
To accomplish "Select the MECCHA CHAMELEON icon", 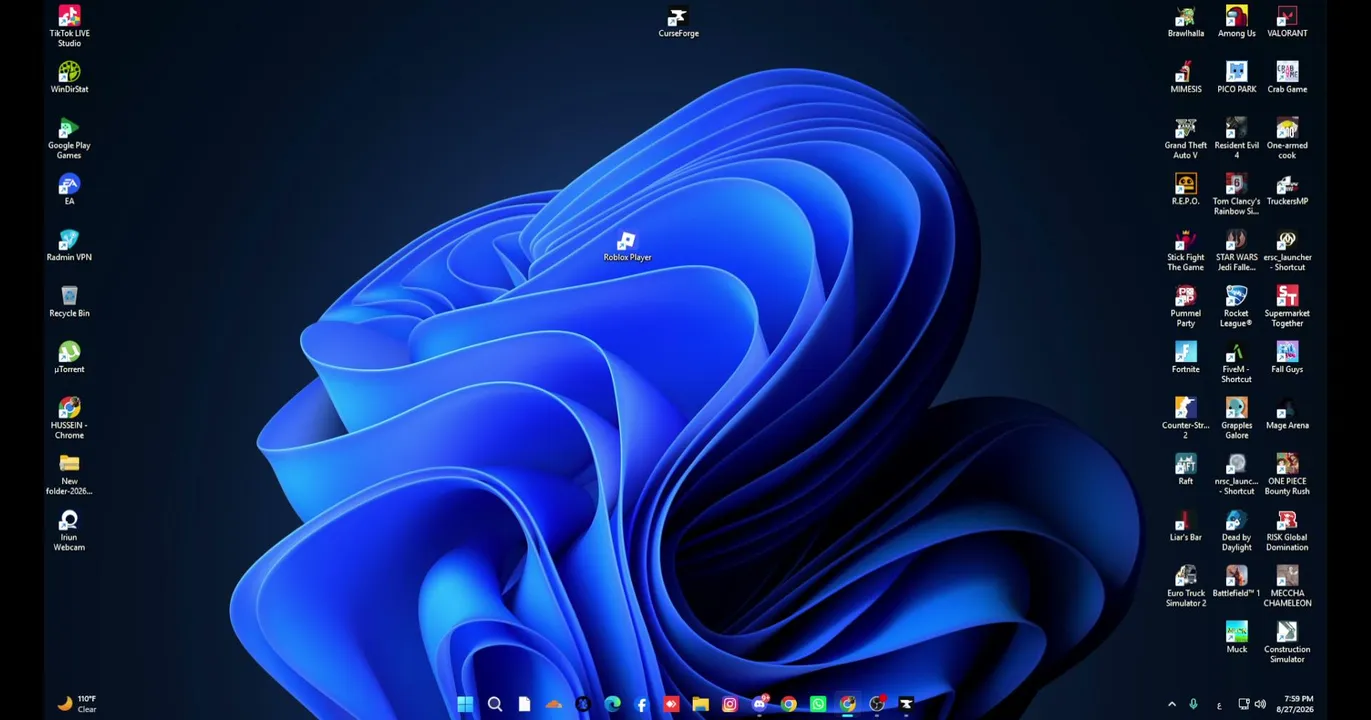I will [1287, 586].
